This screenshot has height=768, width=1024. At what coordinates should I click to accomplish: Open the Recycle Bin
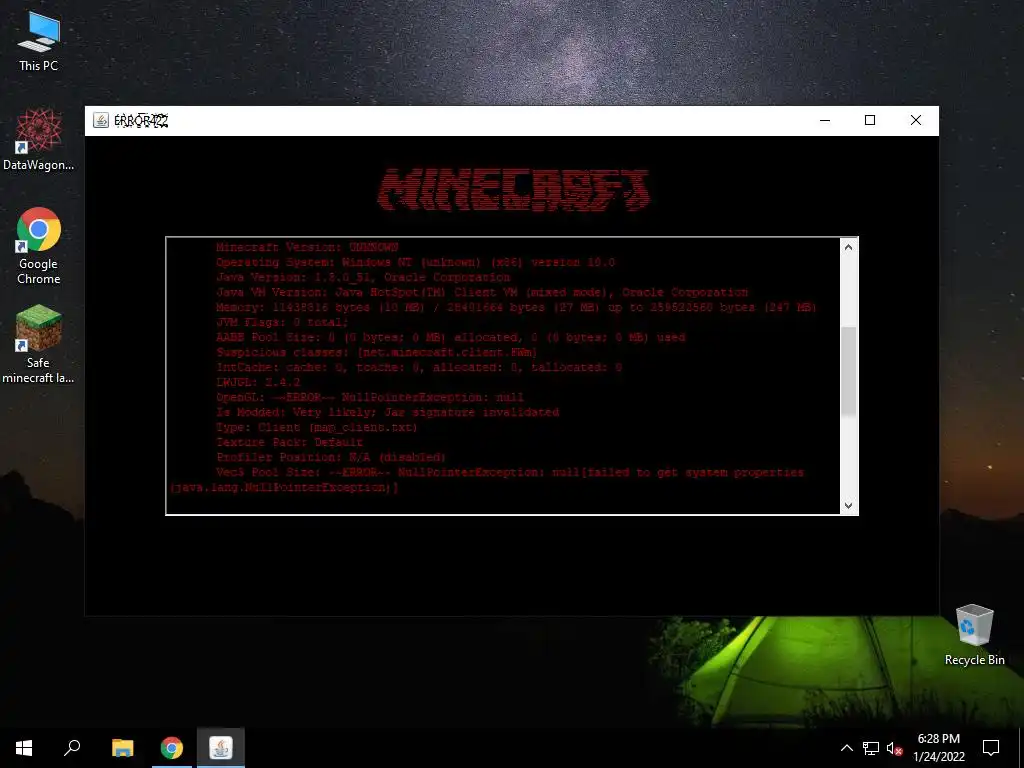pyautogui.click(x=974, y=635)
